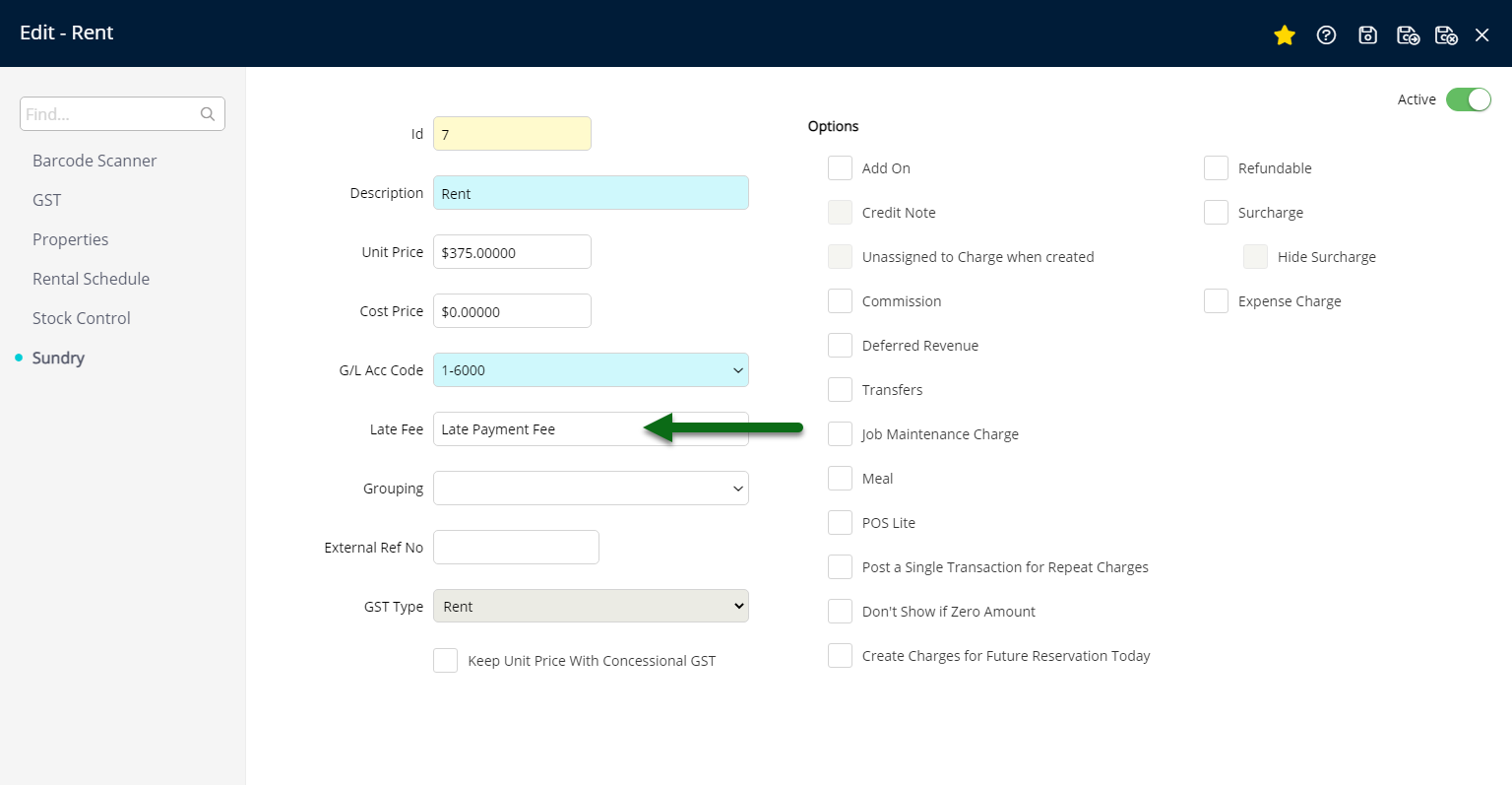Enable the POS Lite checkbox
This screenshot has height=785, width=1512.
coord(840,523)
